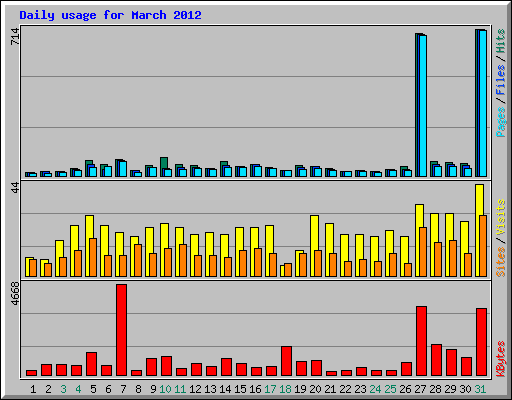Click the tall cyan Pages bar for day 27
Screen dimensions: 512x400
[423, 106]
